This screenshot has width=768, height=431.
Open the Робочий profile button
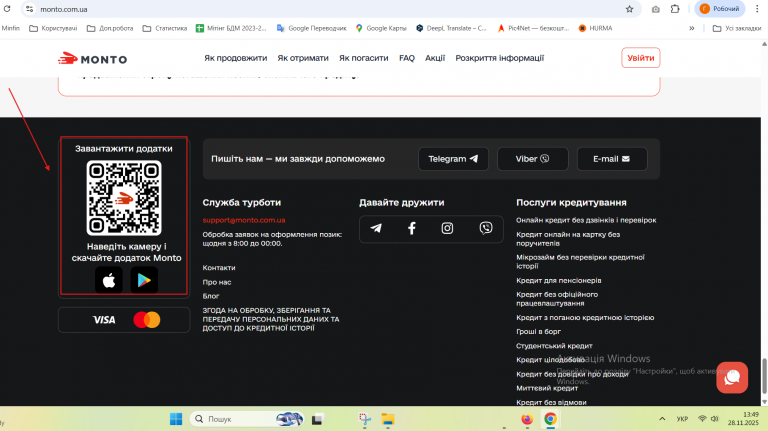click(x=720, y=9)
